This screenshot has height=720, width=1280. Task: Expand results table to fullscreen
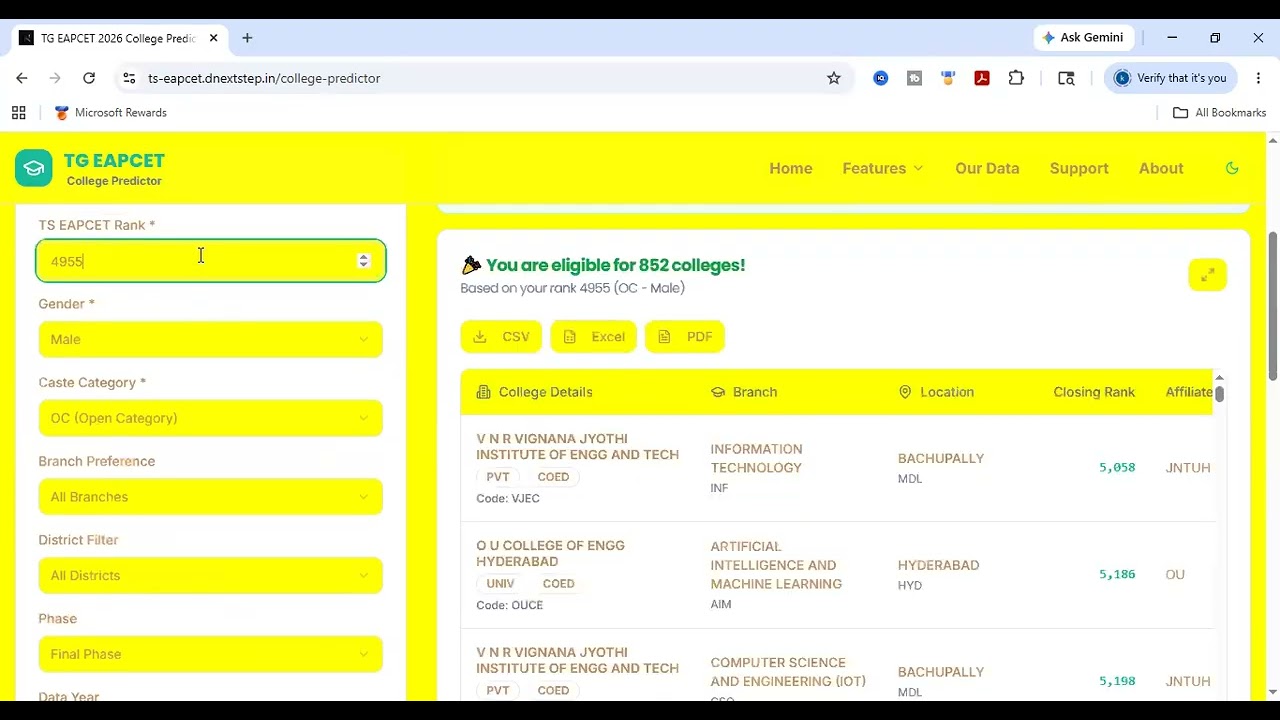[1207, 275]
